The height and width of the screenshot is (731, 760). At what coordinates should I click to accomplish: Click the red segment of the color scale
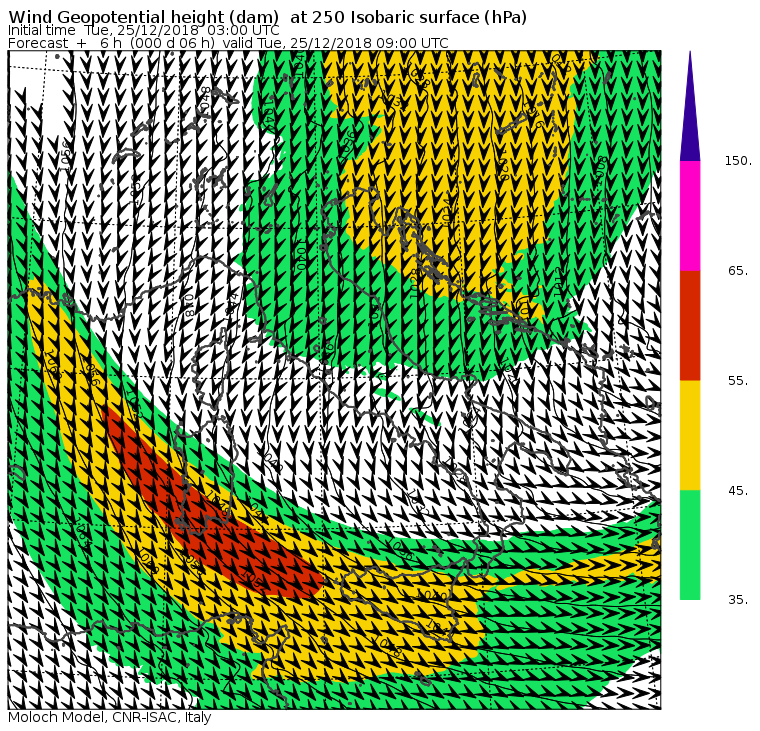pos(690,325)
